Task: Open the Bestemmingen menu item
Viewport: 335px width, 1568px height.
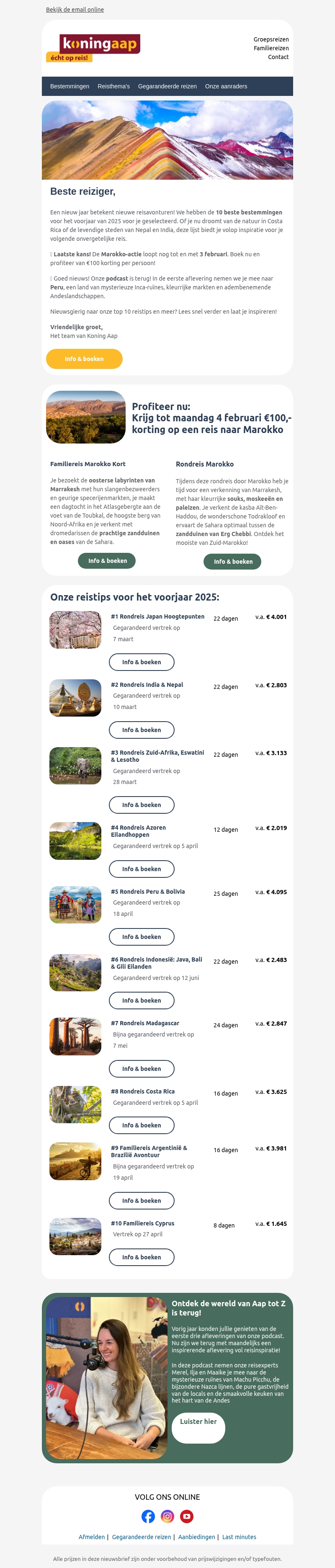Action: point(70,86)
